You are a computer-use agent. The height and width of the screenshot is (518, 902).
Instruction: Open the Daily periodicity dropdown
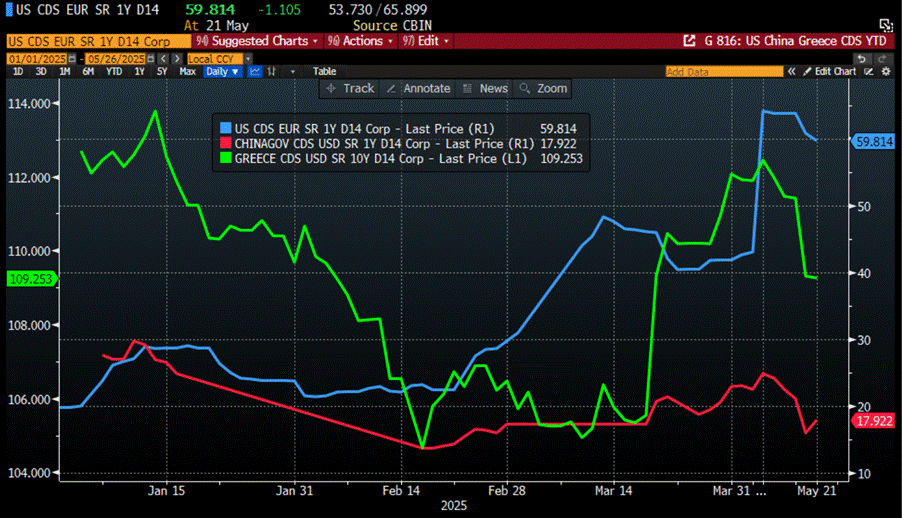point(222,71)
